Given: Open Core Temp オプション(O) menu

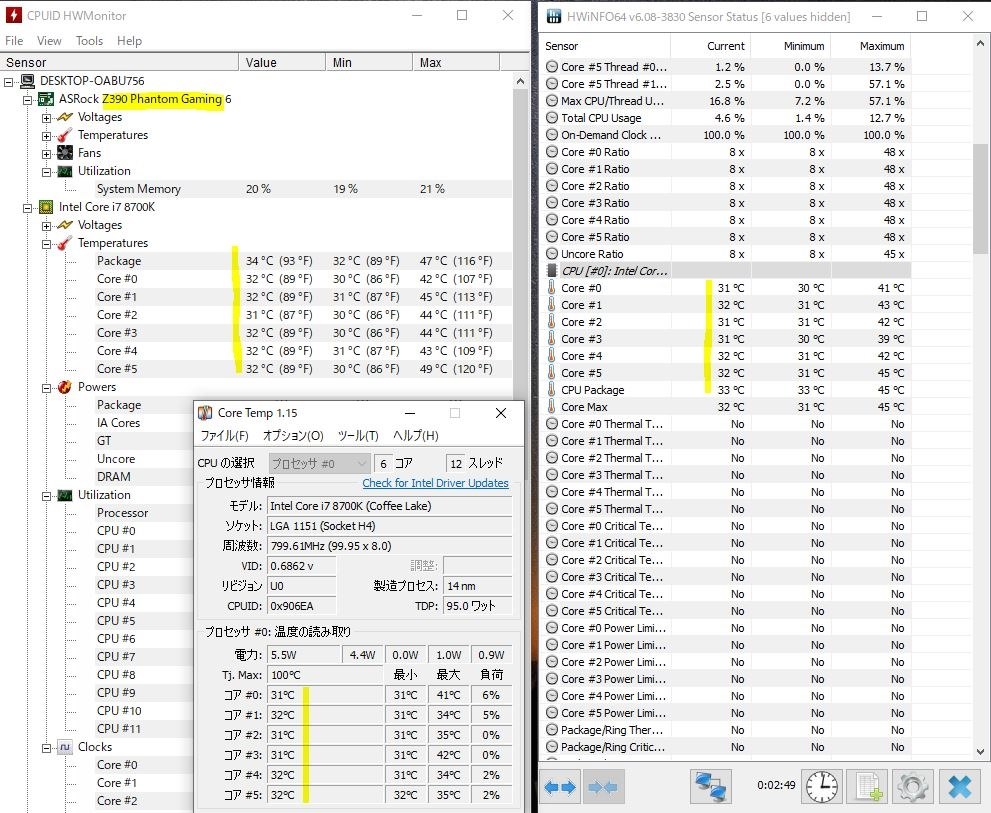Looking at the screenshot, I should pyautogui.click(x=293, y=436).
